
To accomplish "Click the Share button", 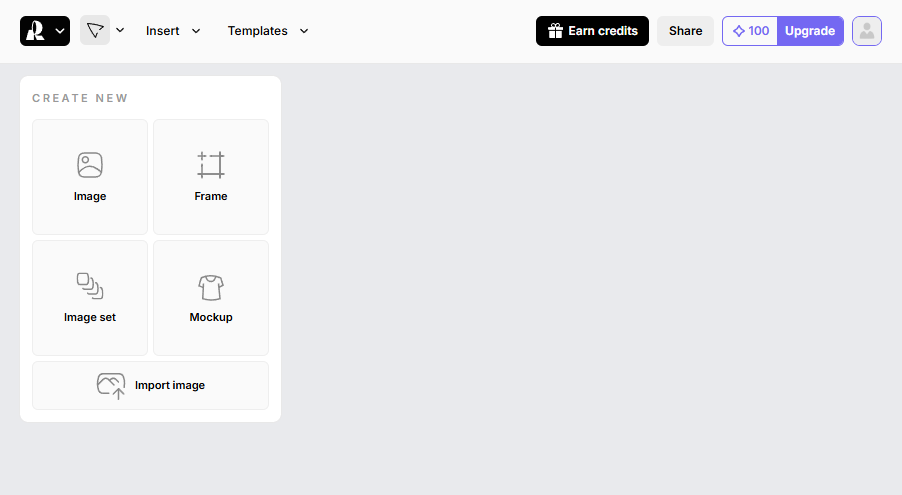I will 685,31.
